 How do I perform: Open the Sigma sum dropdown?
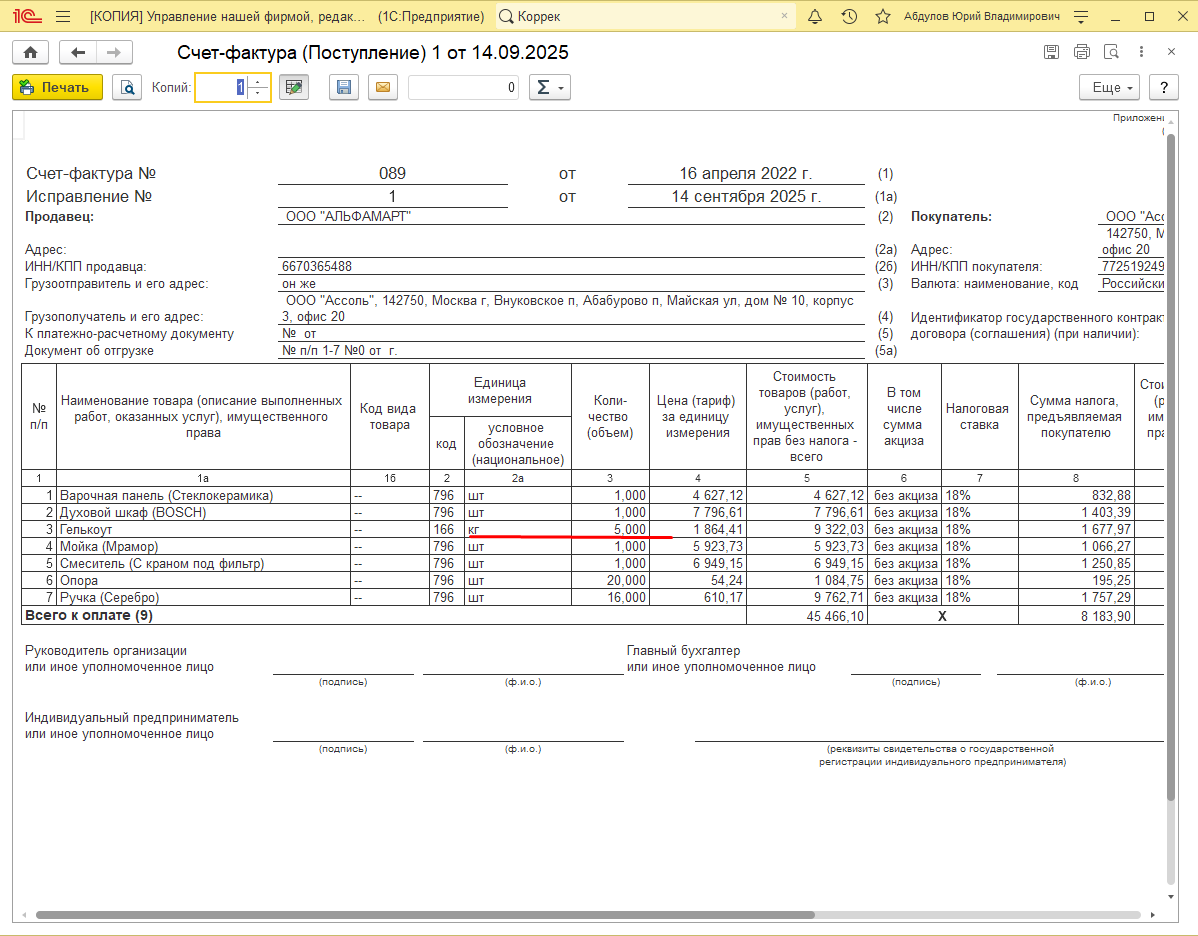point(549,87)
